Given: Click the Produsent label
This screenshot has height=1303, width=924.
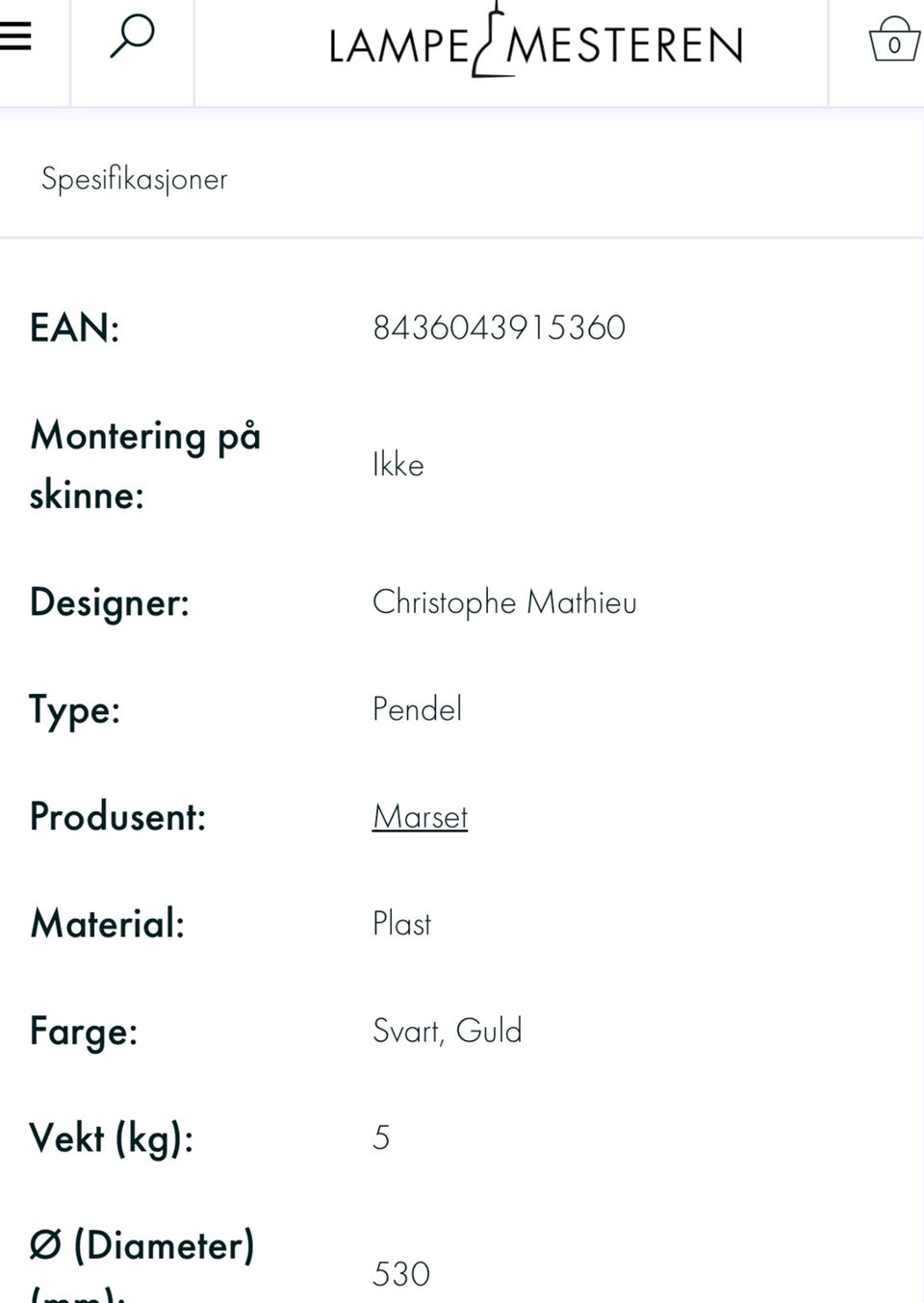Looking at the screenshot, I should [x=117, y=817].
